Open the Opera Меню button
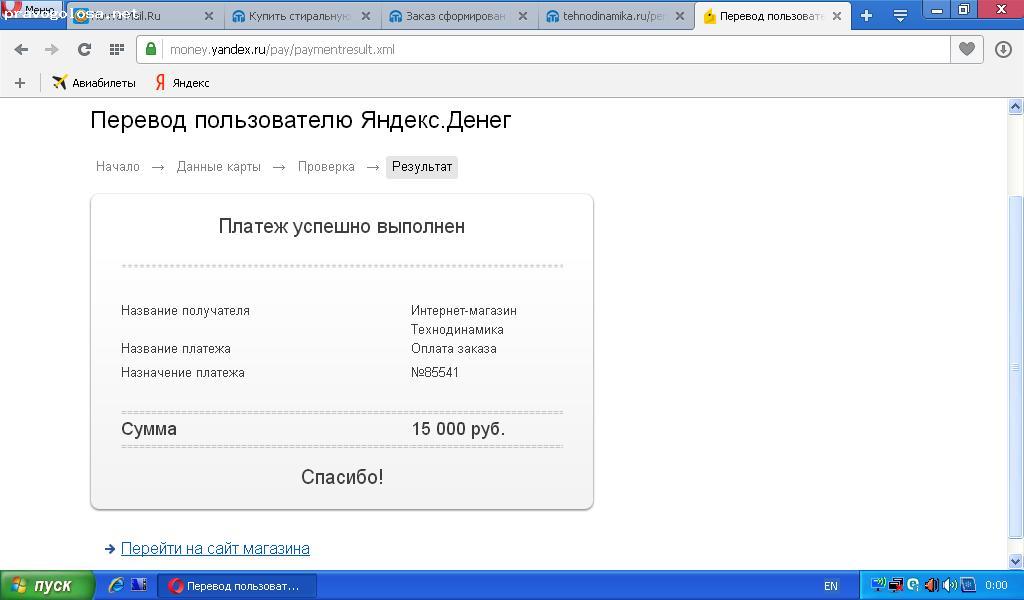1024x600 pixels. coord(30,10)
